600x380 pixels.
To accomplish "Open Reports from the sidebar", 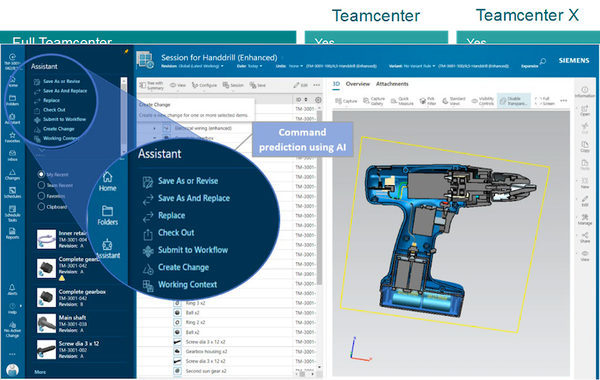I will (x=12, y=233).
